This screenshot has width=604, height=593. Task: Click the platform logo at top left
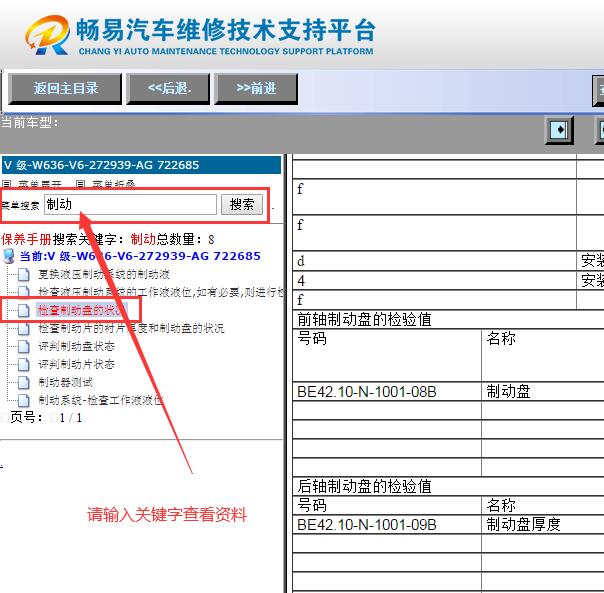tap(48, 35)
